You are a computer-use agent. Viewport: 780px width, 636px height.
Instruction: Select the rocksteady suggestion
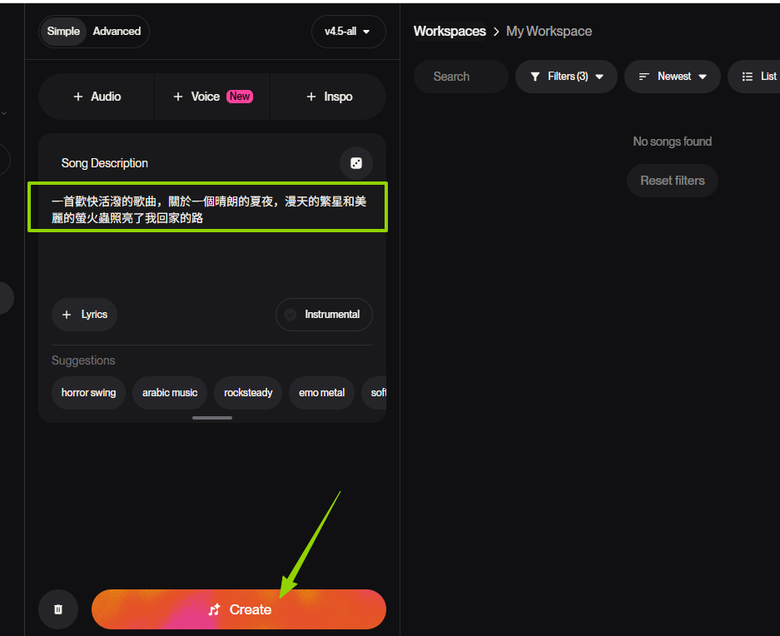pyautogui.click(x=248, y=393)
